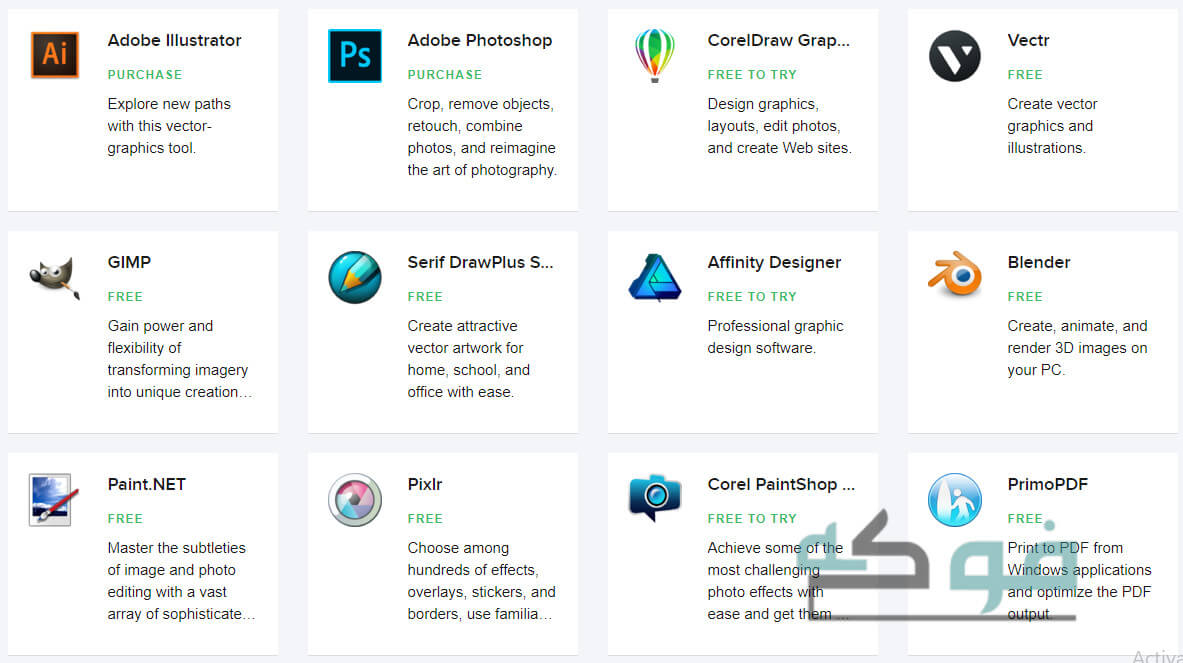Go to the Serif DrawPlus S... title

point(481,262)
